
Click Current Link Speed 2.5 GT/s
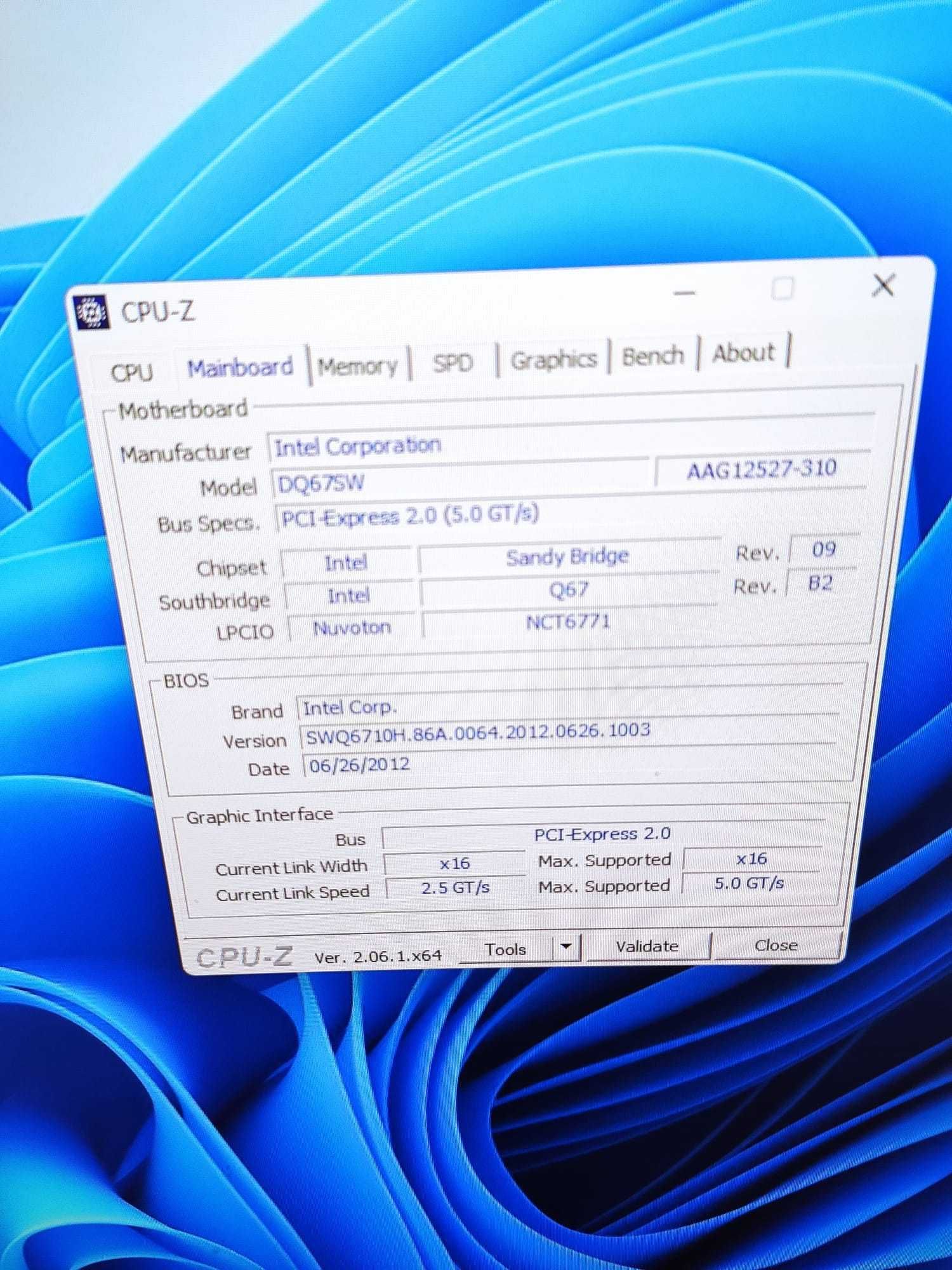coord(456,888)
